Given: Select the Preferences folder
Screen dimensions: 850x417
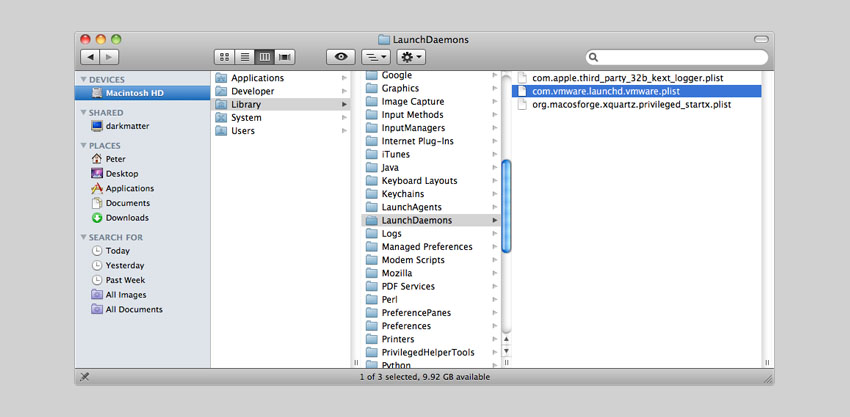Looking at the screenshot, I should tap(431, 326).
